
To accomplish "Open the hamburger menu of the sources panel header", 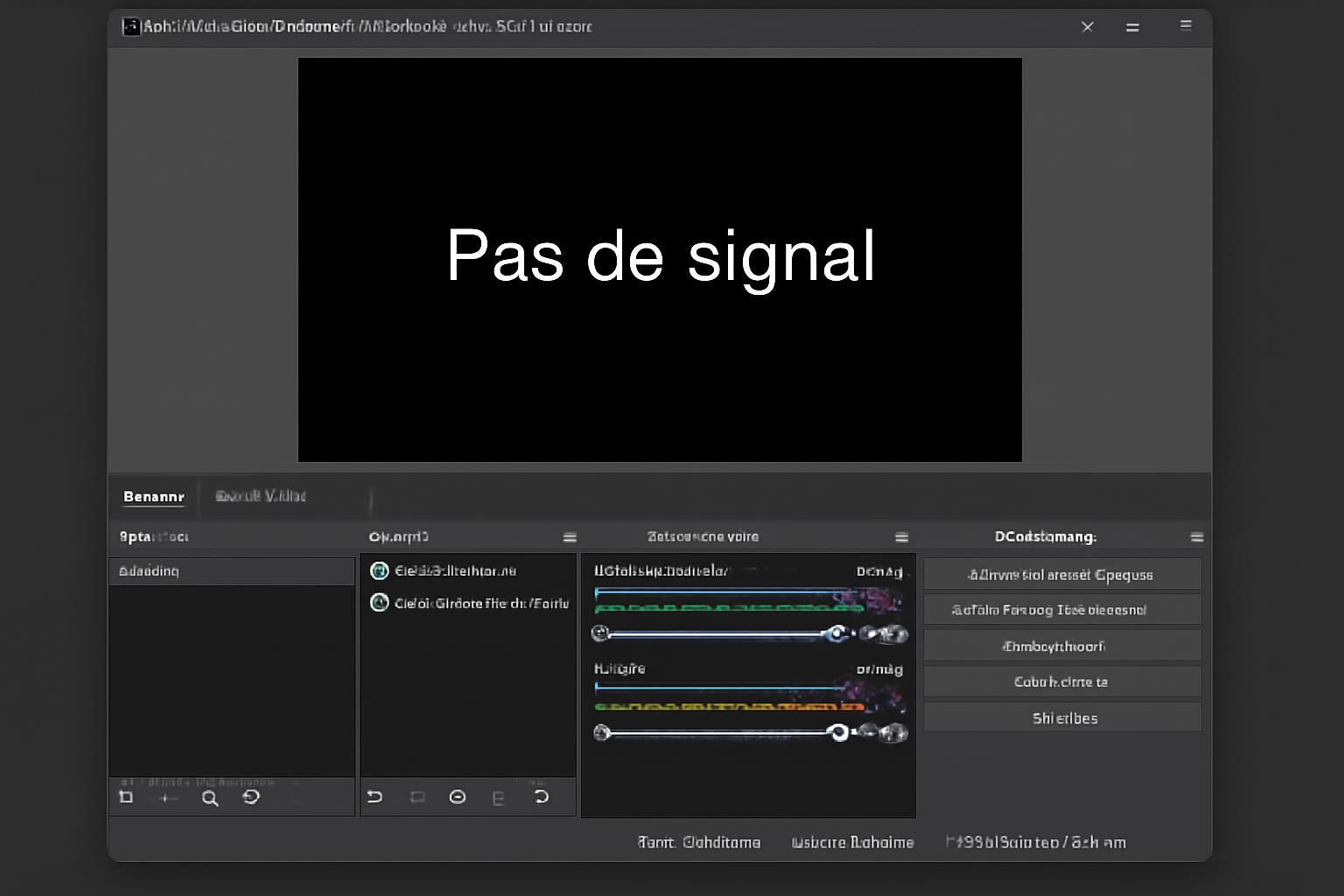I will point(570,537).
